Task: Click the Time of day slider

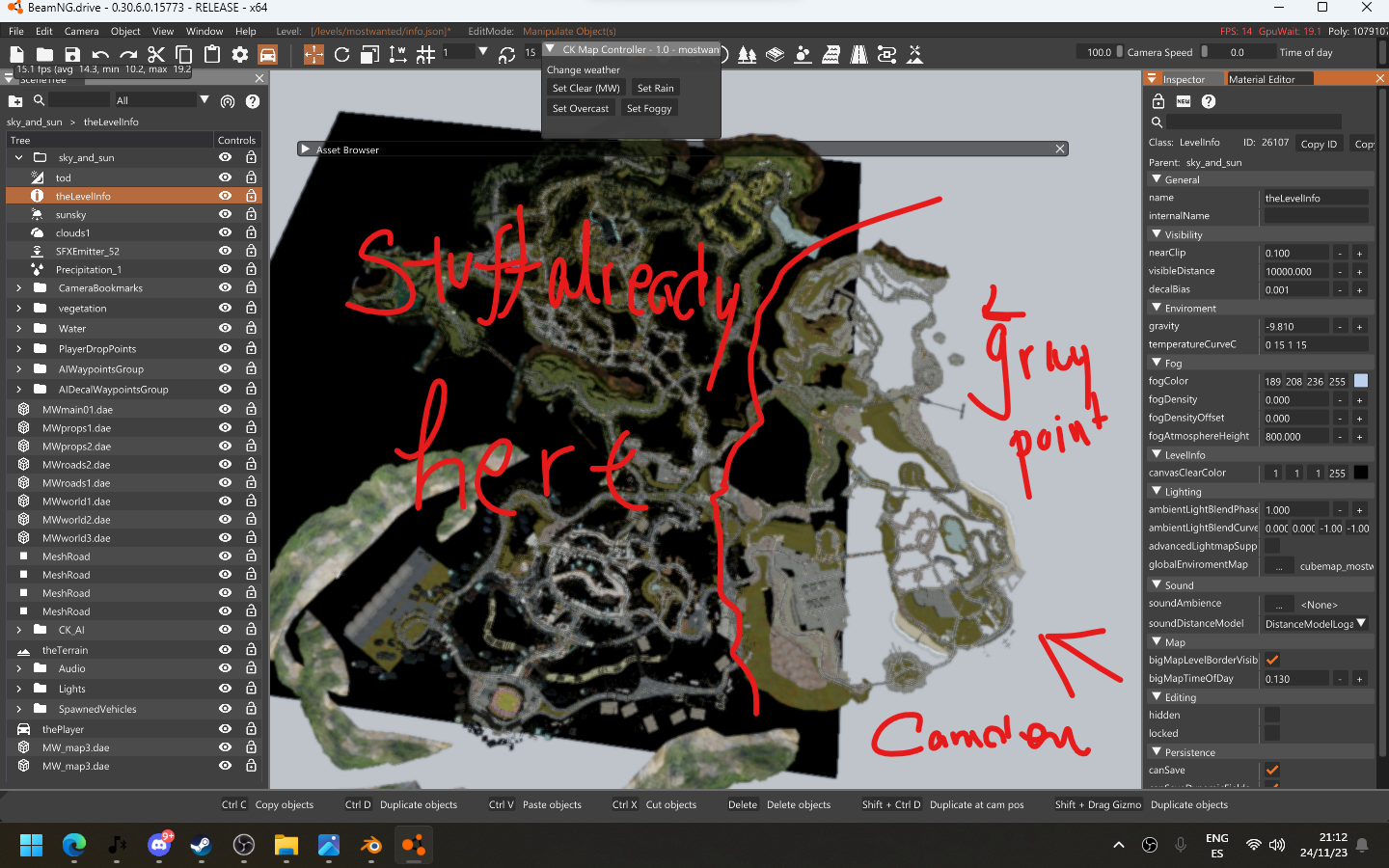Action: (x=1238, y=52)
